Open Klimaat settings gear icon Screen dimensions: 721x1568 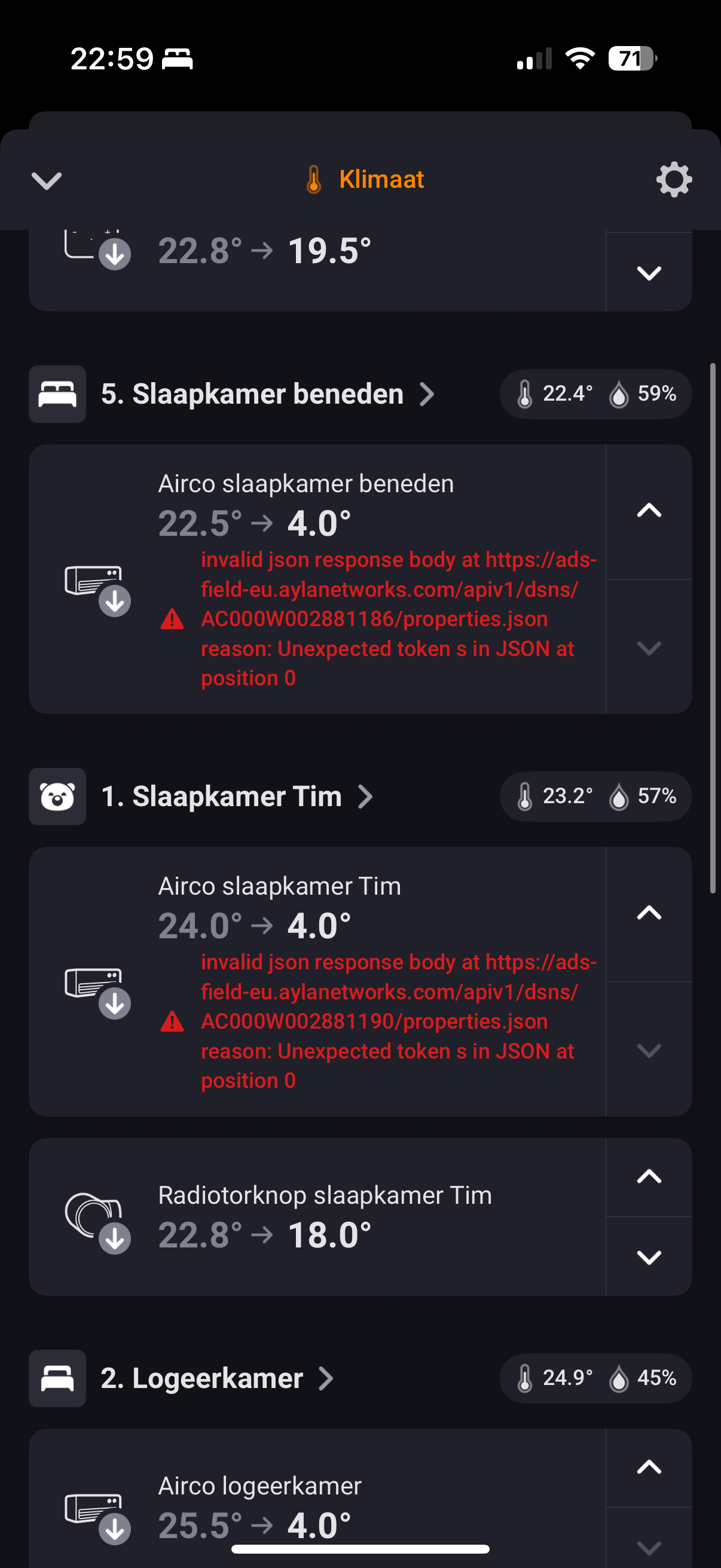674,179
